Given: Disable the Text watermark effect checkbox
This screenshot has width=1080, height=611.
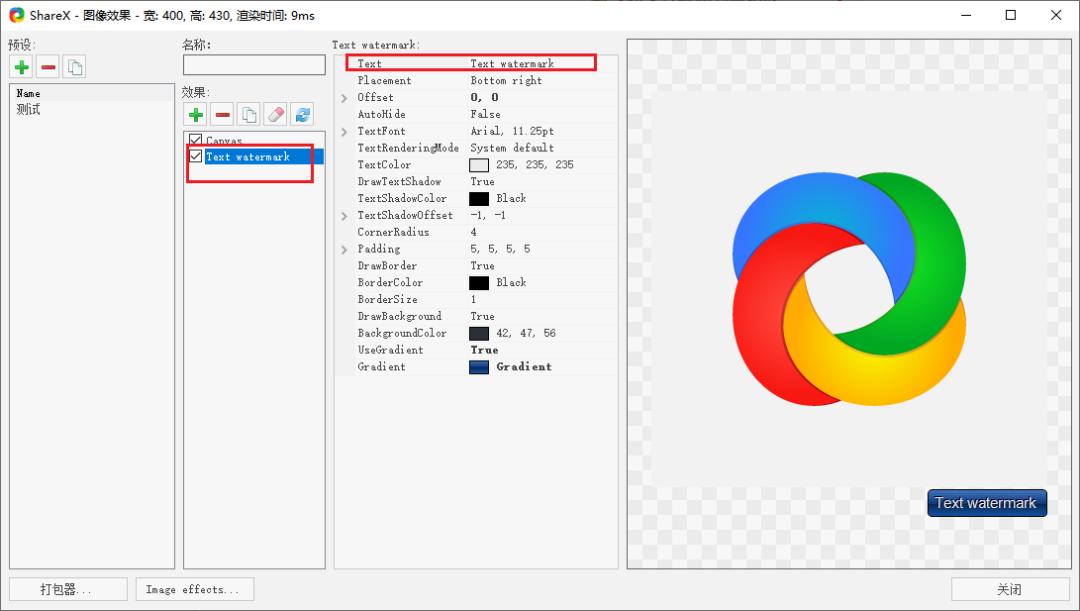Looking at the screenshot, I should 196,157.
